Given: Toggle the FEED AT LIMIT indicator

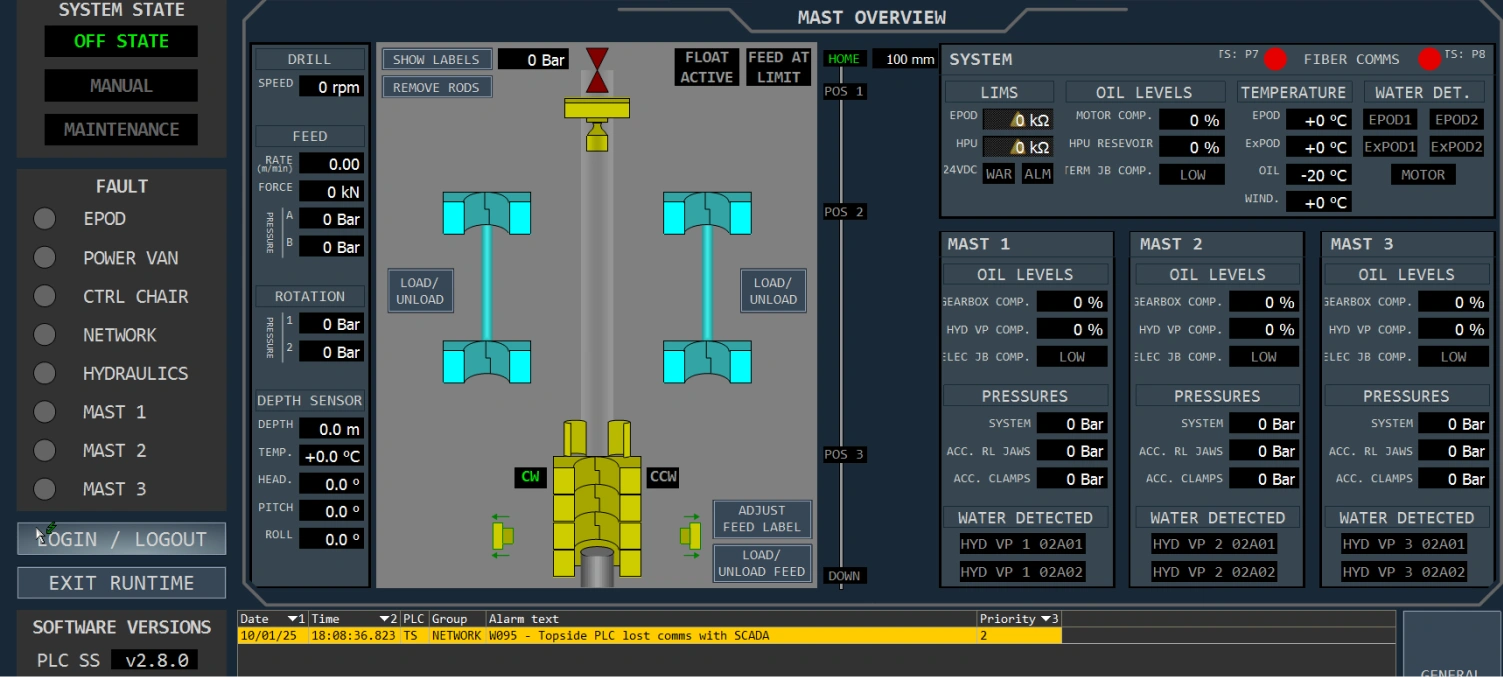Looking at the screenshot, I should point(779,67).
